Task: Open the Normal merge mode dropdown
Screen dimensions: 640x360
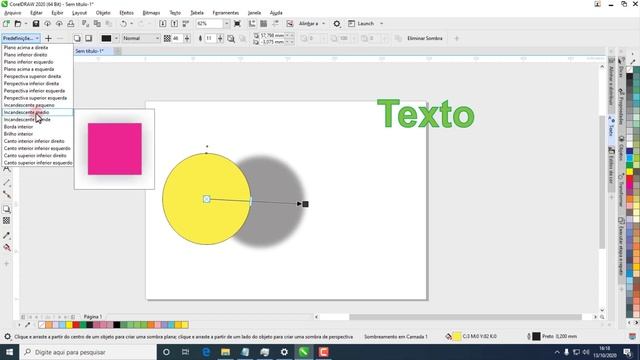Action: coord(141,38)
